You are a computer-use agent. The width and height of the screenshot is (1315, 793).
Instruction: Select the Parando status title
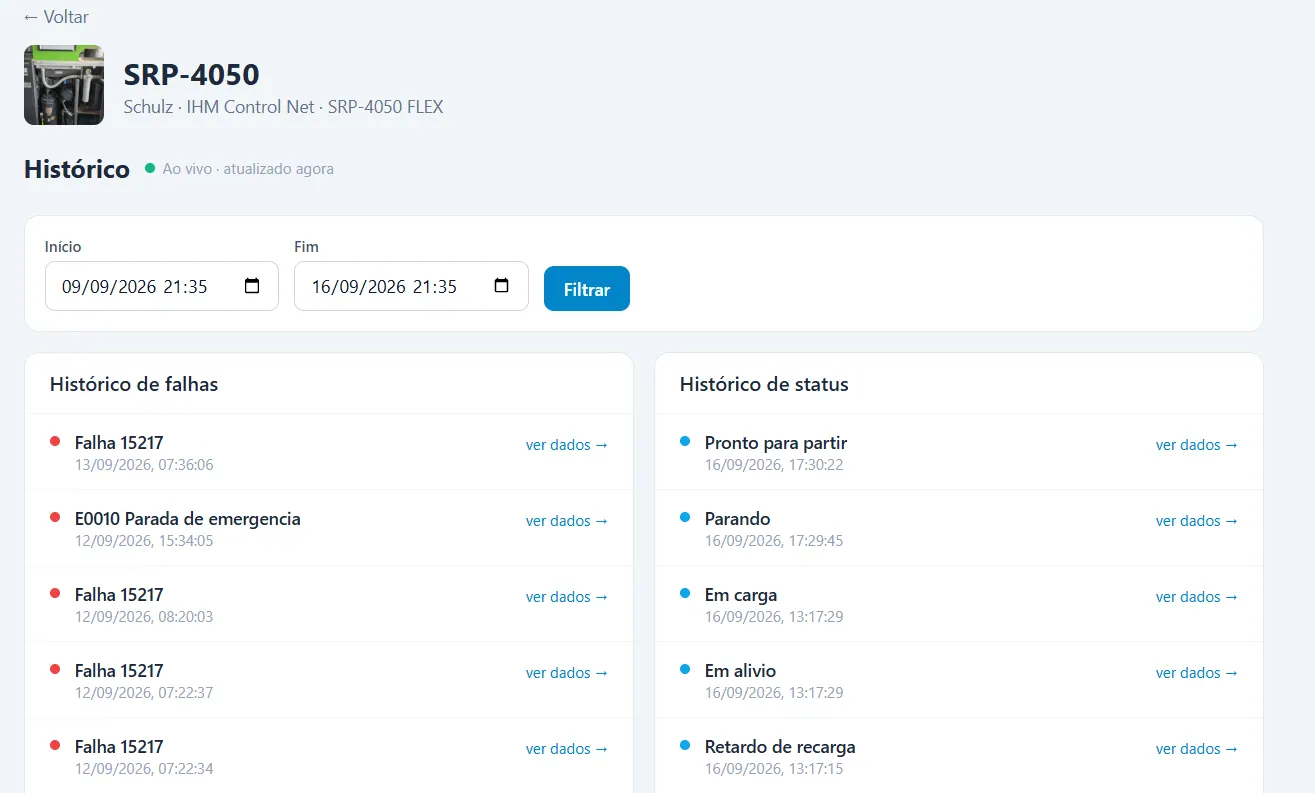coord(738,519)
